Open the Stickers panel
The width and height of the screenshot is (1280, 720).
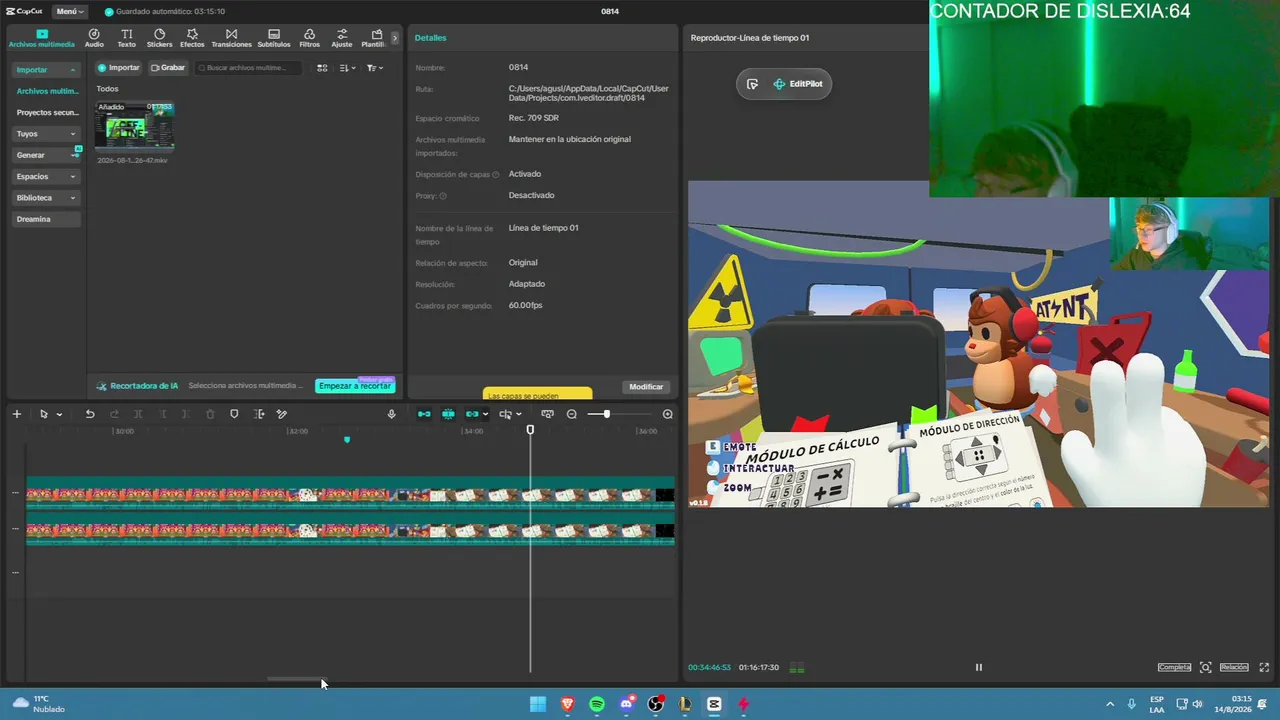coord(159,38)
